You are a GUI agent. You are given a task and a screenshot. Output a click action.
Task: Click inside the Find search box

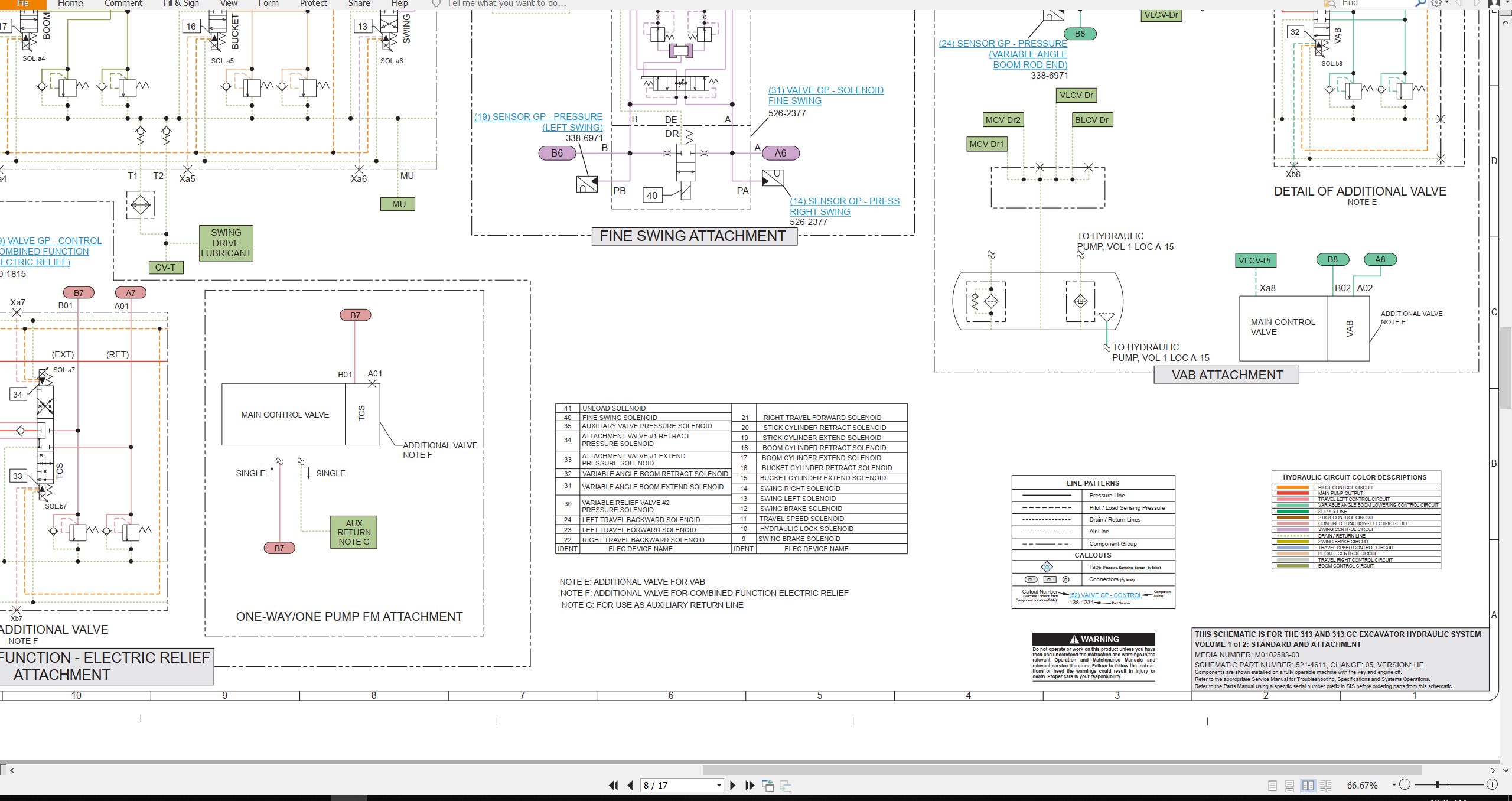(1376, 4)
